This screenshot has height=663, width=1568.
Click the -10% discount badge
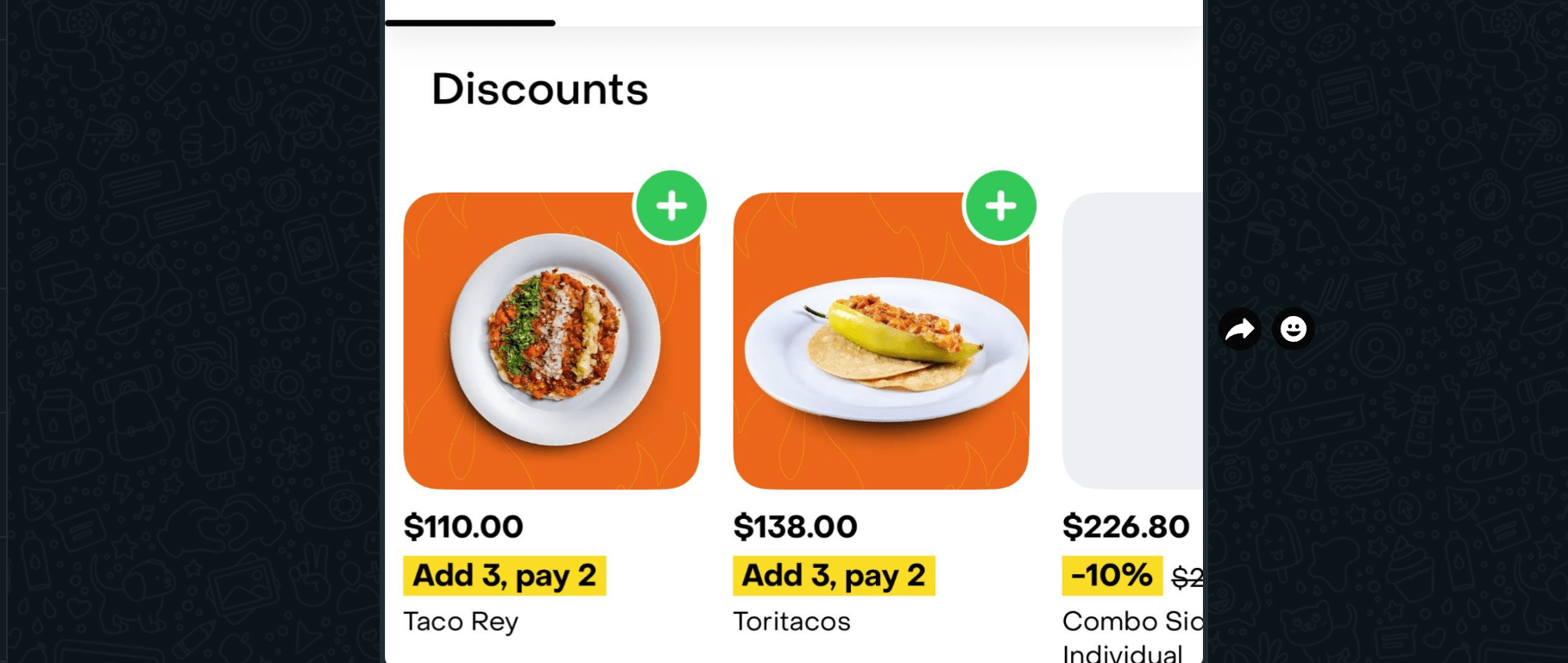(1111, 576)
